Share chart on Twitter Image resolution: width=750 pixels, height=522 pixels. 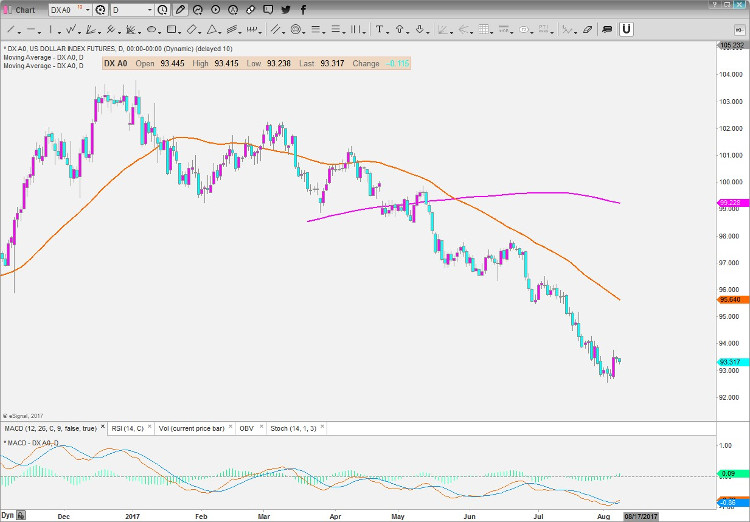[x=286, y=10]
